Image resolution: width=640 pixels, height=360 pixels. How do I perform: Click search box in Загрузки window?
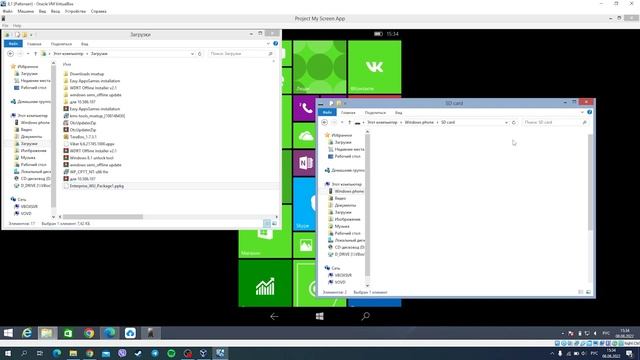click(241, 54)
